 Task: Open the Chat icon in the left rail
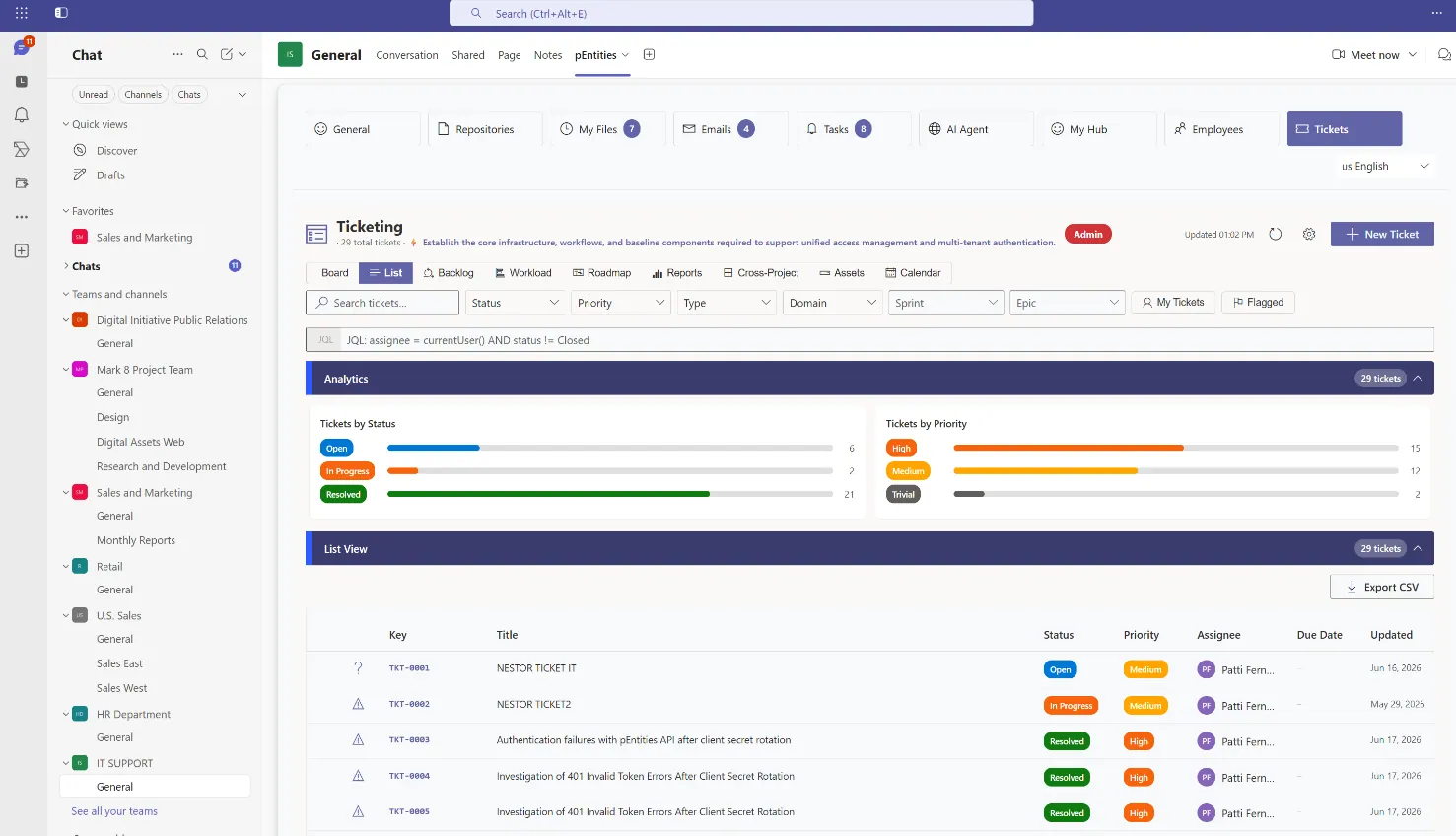point(22,47)
